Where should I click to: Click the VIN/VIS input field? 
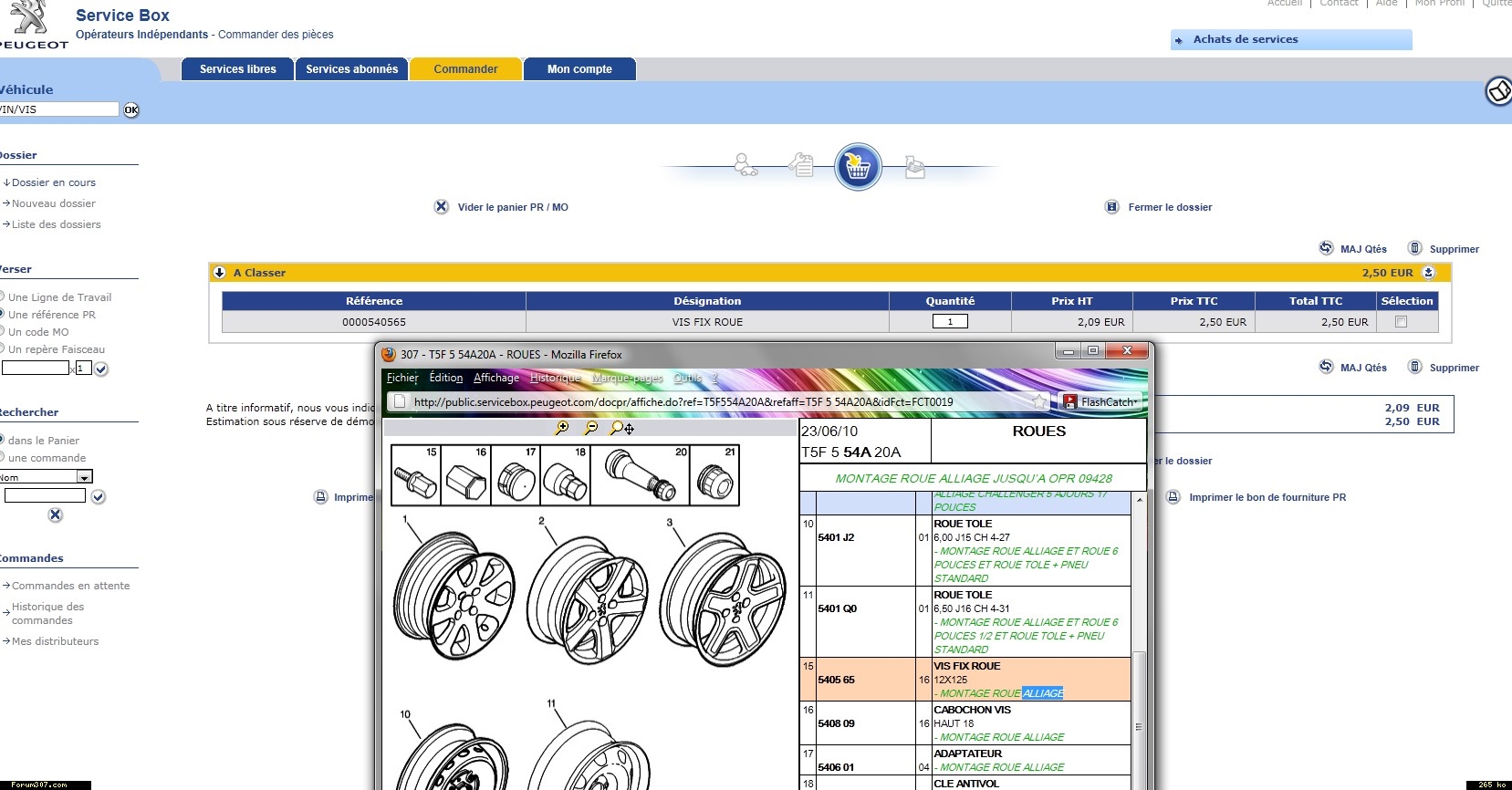pyautogui.click(x=59, y=109)
